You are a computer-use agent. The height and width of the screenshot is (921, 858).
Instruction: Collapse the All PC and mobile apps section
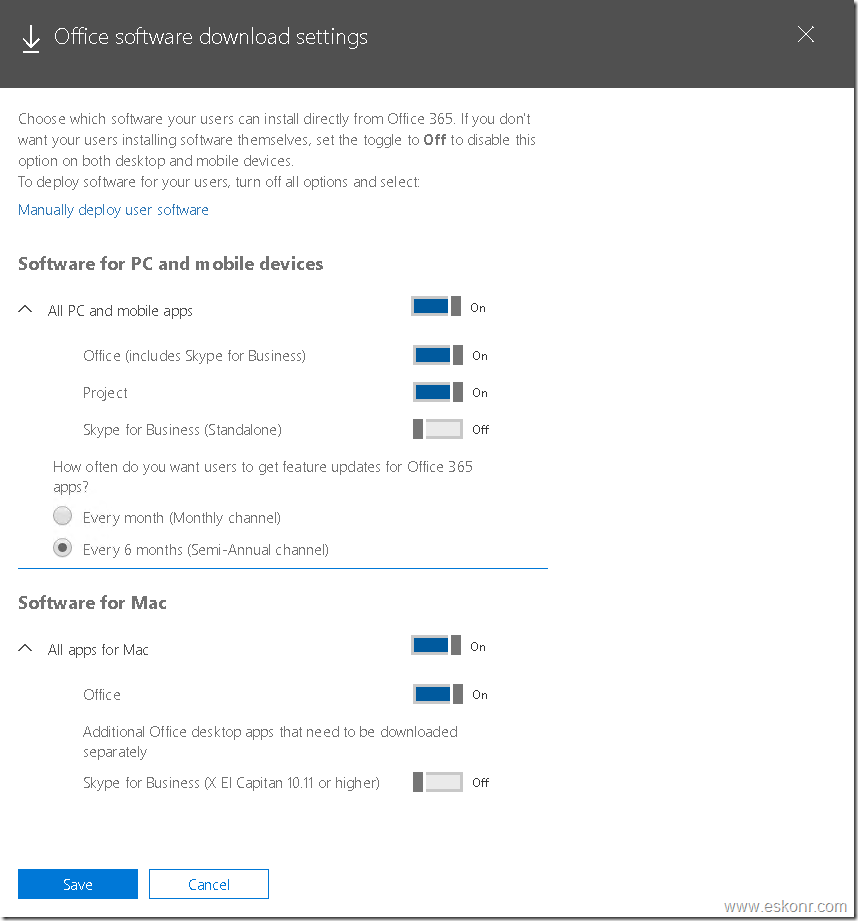click(x=25, y=309)
